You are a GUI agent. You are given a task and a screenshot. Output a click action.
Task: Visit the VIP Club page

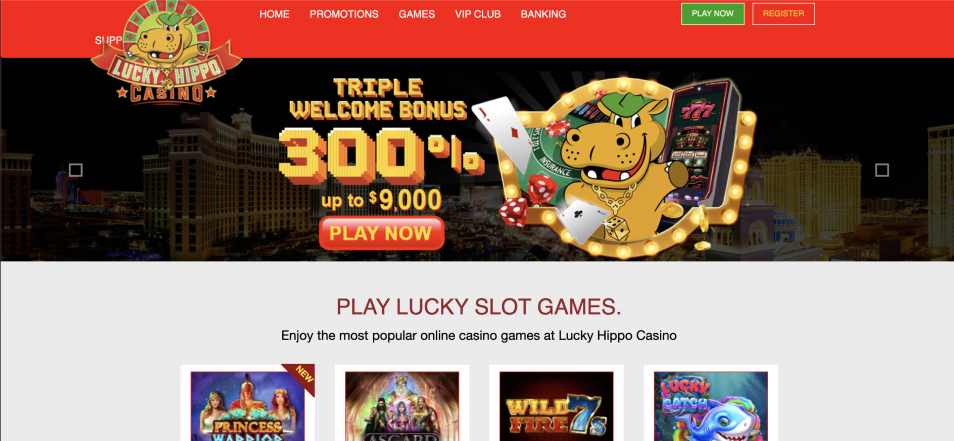coord(478,14)
